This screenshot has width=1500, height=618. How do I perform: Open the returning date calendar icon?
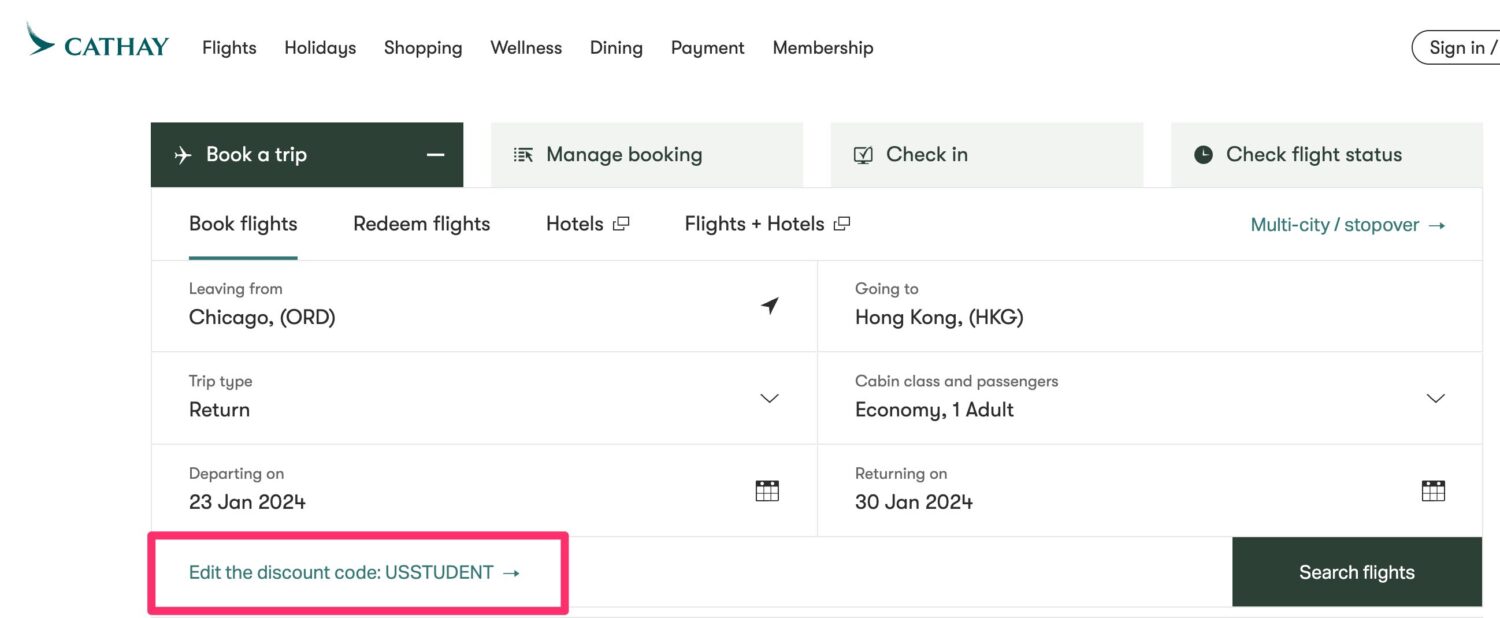click(1433, 490)
